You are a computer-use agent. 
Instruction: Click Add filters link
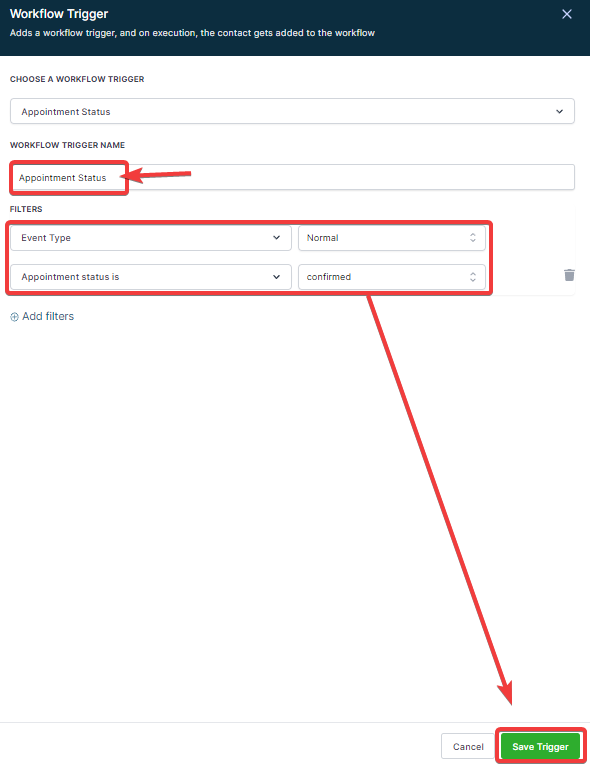pyautogui.click(x=48, y=316)
